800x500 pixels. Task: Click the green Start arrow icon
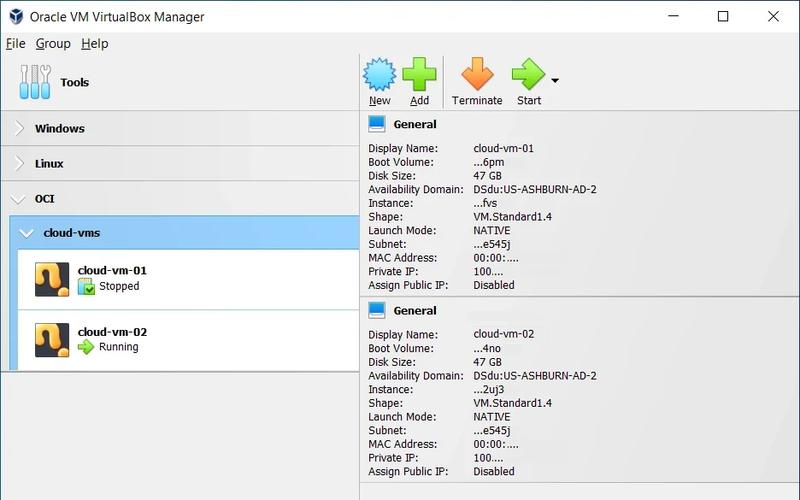point(529,74)
